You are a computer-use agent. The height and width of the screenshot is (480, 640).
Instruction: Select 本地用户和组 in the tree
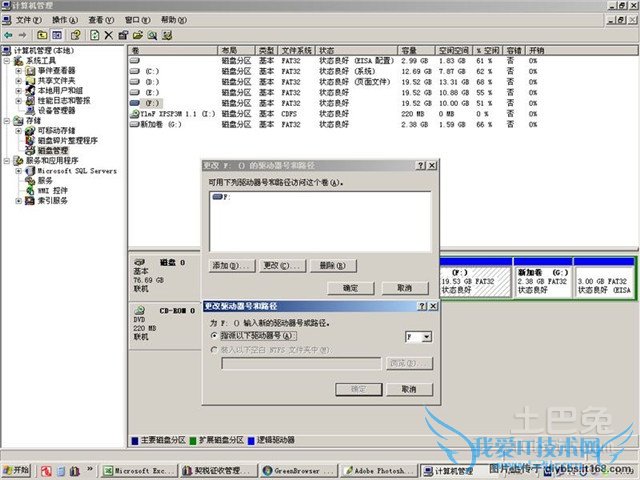(x=60, y=91)
